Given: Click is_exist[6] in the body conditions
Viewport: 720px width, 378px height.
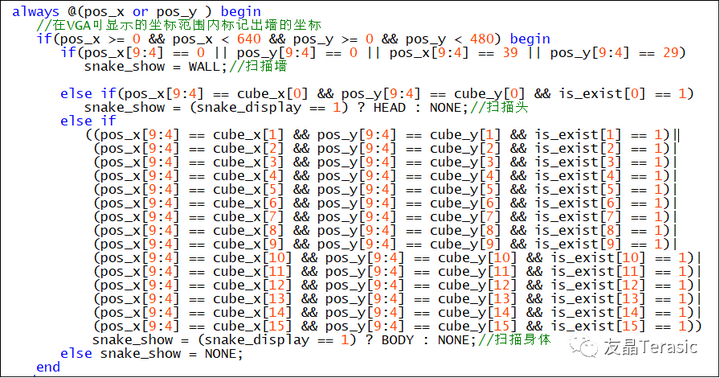Looking at the screenshot, I should coord(578,203).
